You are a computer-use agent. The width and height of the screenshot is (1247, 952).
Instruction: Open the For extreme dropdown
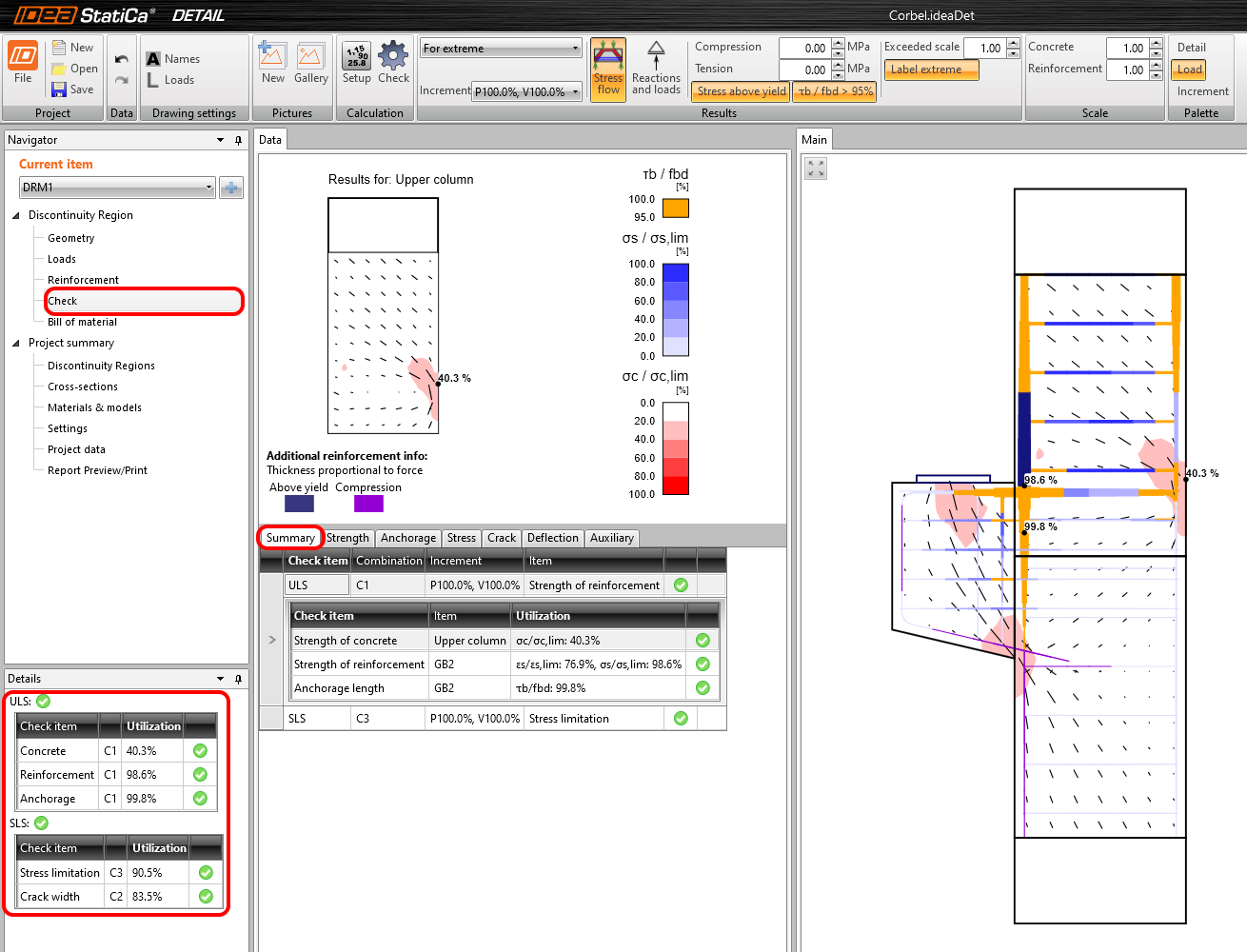(x=501, y=49)
